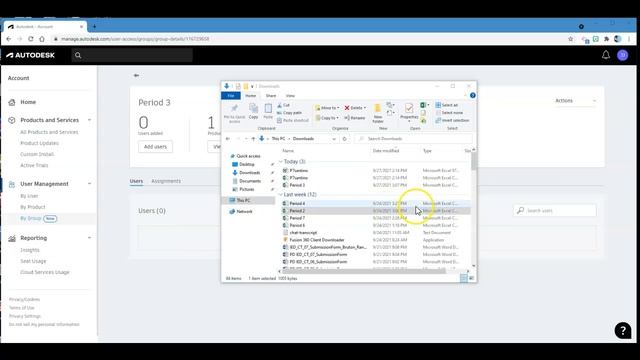Click the Explorer up-one-level arrow
This screenshot has width=640, height=360.
tap(253, 139)
